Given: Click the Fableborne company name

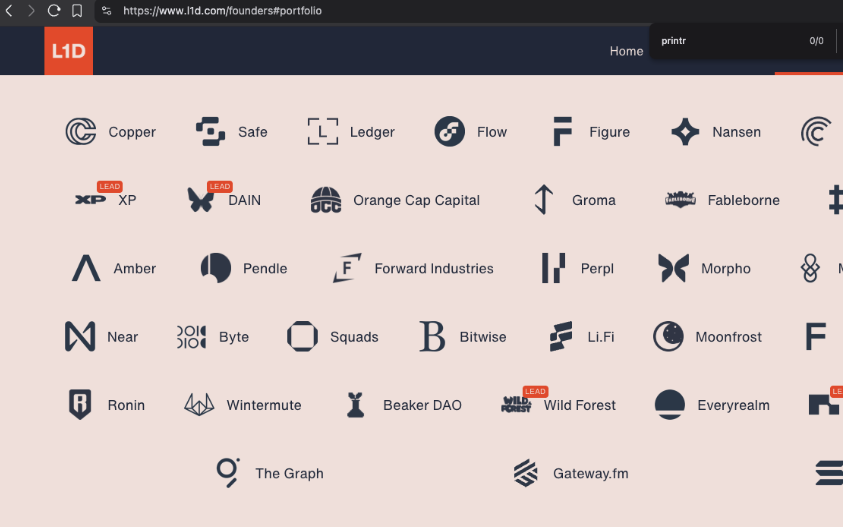Looking at the screenshot, I should click(744, 200).
